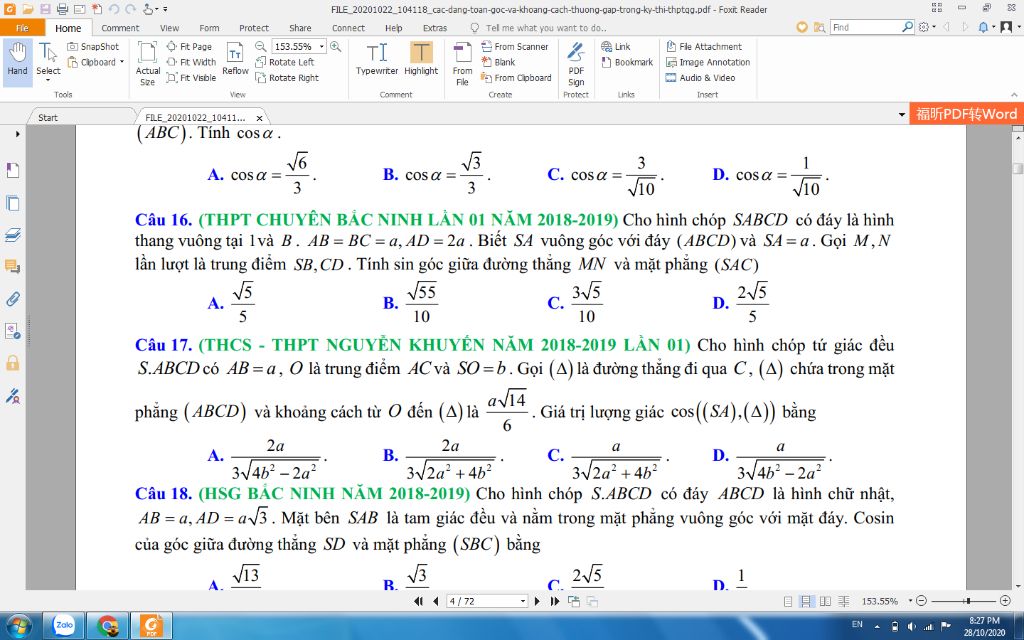Go to first page button

coord(418,601)
